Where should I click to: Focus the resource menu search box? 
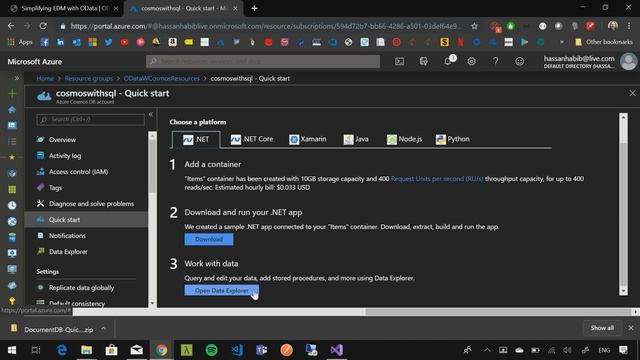tap(90, 120)
